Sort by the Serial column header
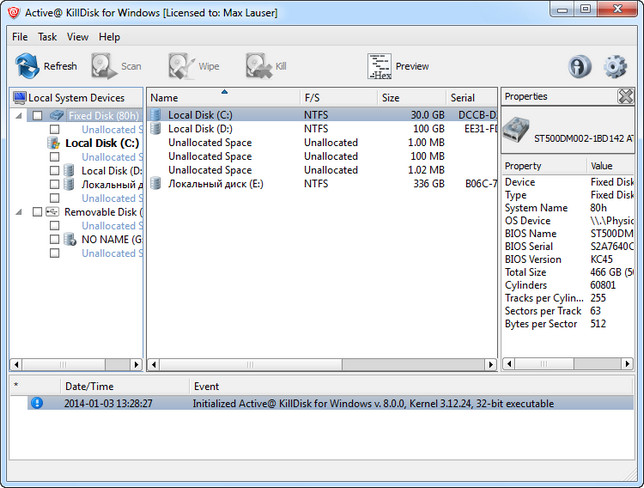The image size is (644, 488). pyautogui.click(x=472, y=98)
